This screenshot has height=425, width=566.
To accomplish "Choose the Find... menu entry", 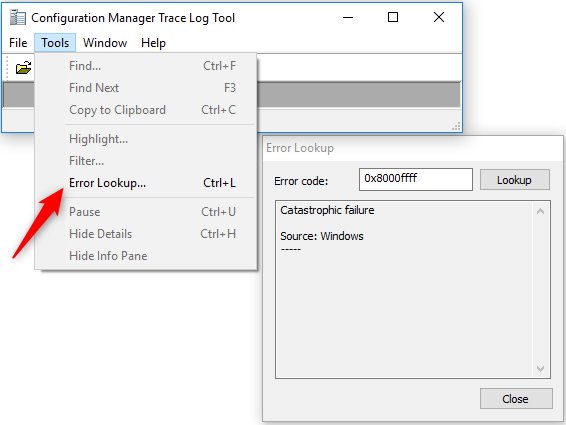I will (x=146, y=66).
